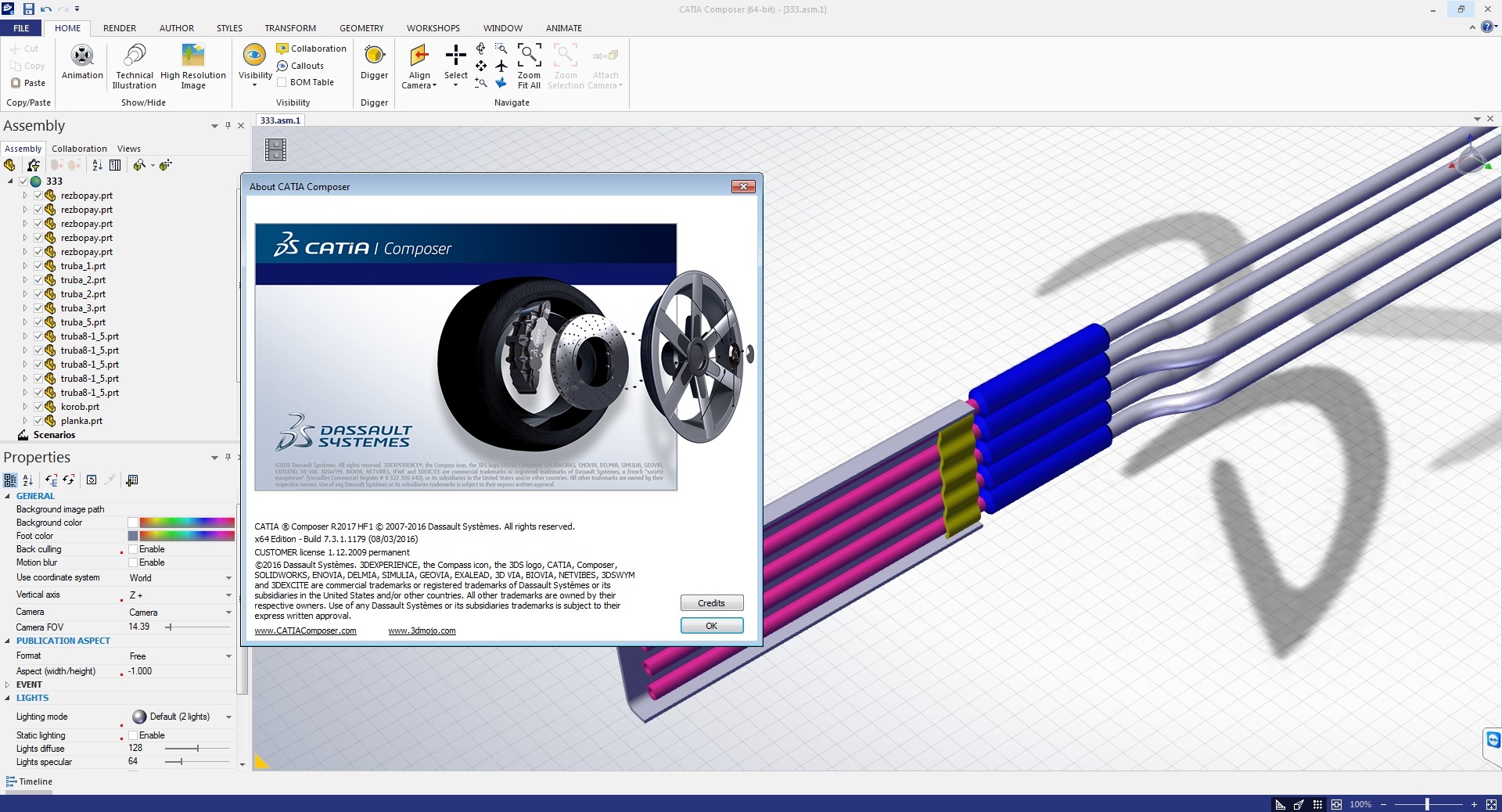
Task: Click the Timeline button at the bottom
Action: click(29, 781)
